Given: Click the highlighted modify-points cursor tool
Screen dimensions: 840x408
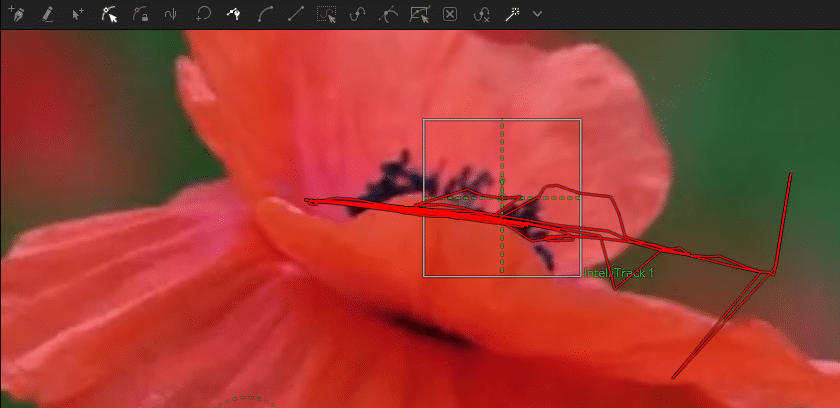Looking at the screenshot, I should 110,14.
